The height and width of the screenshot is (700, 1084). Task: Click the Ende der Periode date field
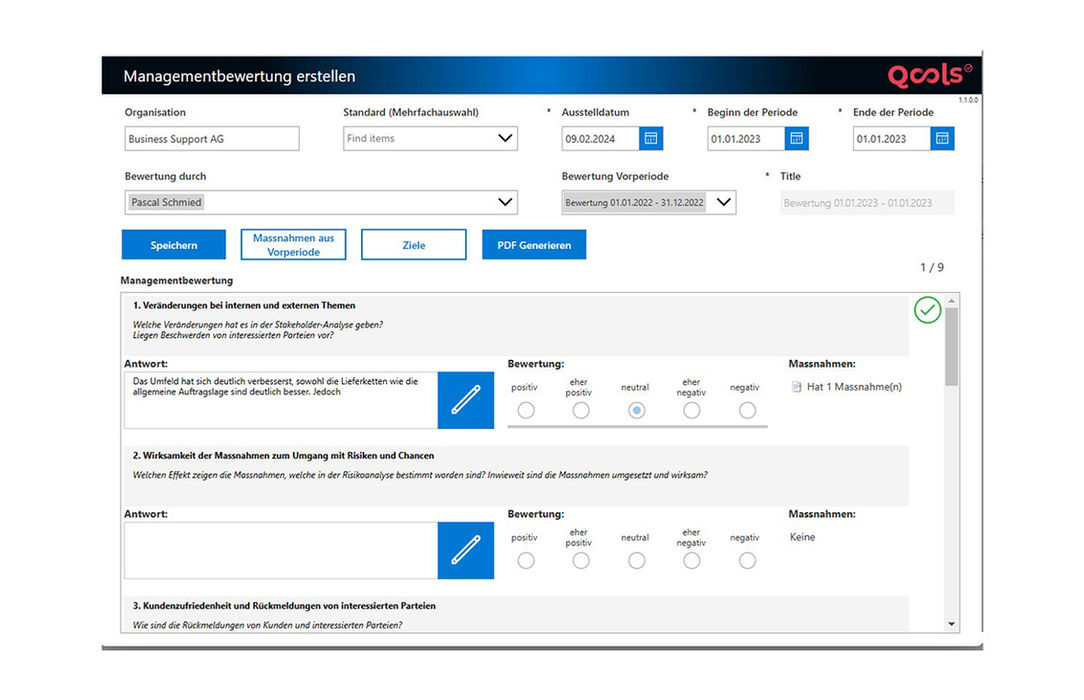(892, 138)
